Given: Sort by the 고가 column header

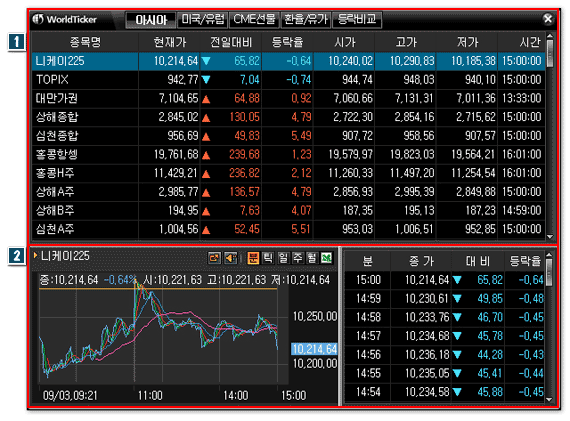Looking at the screenshot, I should point(406,42).
